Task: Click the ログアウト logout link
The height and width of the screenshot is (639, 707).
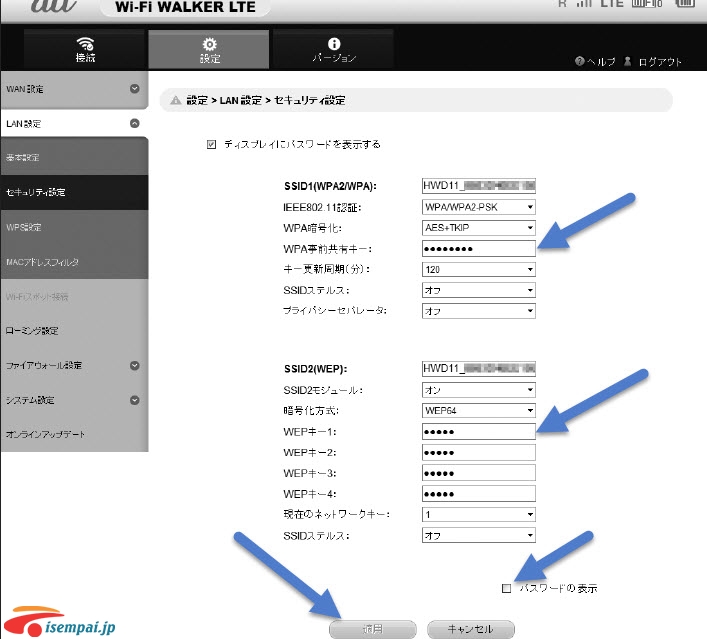Action: (660, 62)
